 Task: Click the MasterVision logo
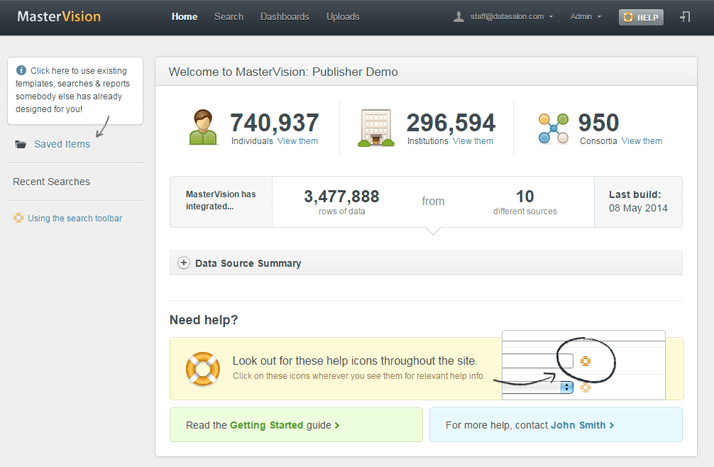tap(56, 17)
